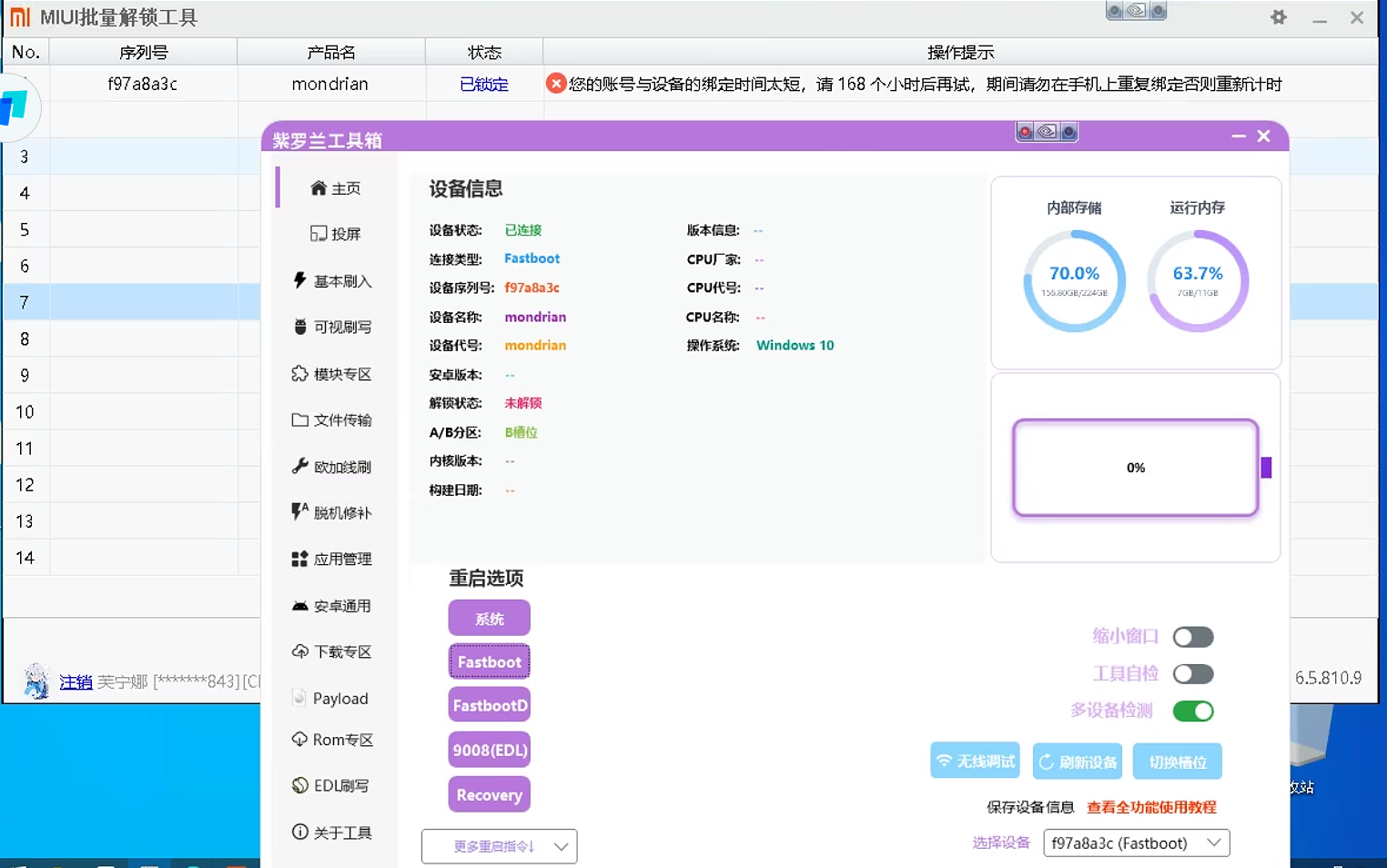Select the wrench icon for 欧加线刷

pyautogui.click(x=299, y=467)
